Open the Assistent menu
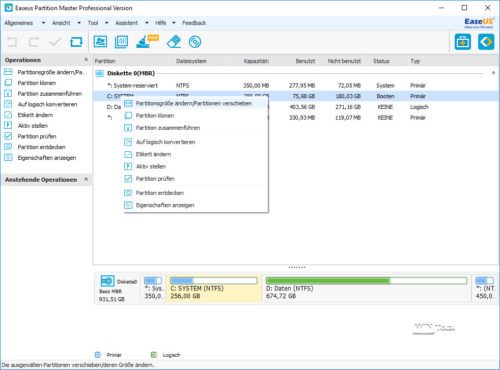The height and width of the screenshot is (370, 500). coord(126,23)
